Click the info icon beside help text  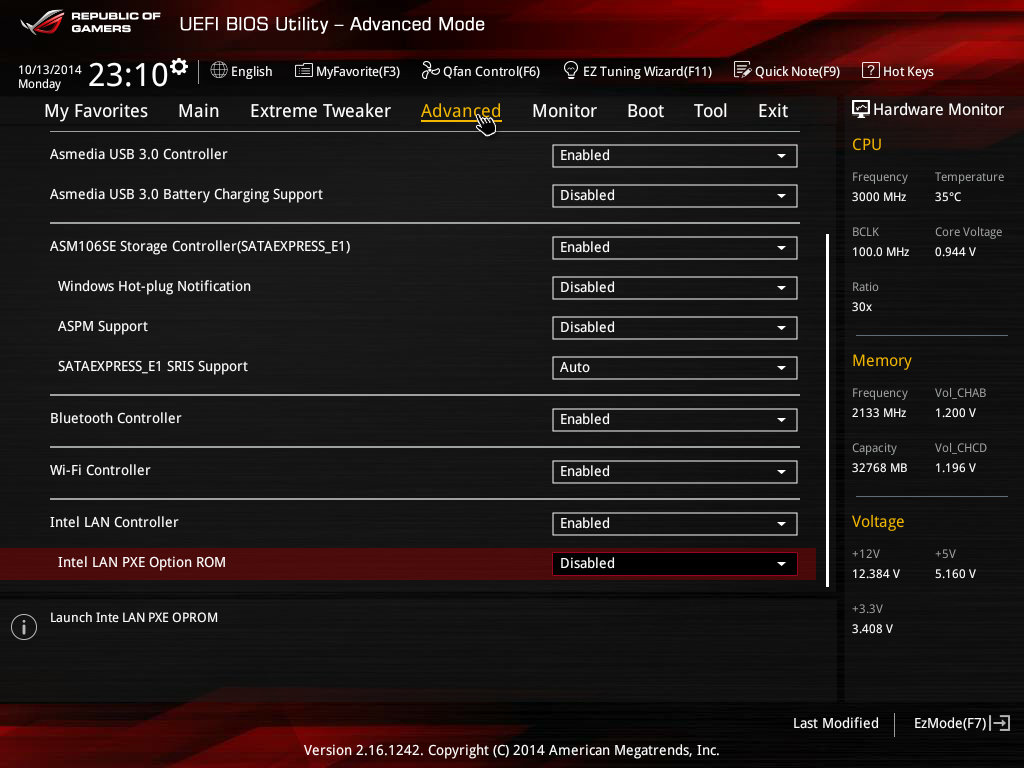click(x=24, y=627)
